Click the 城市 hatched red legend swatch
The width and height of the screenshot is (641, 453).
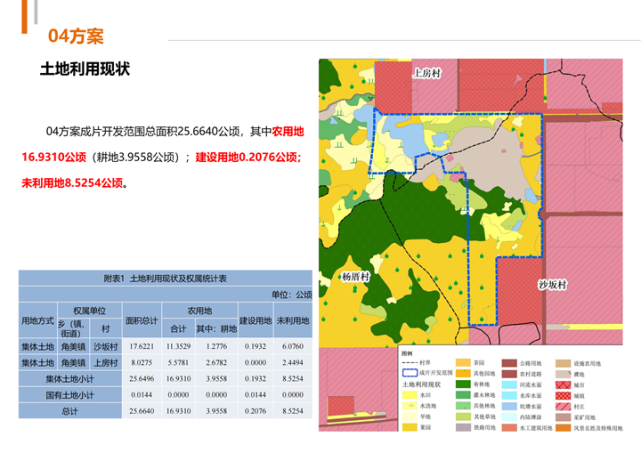563,385
